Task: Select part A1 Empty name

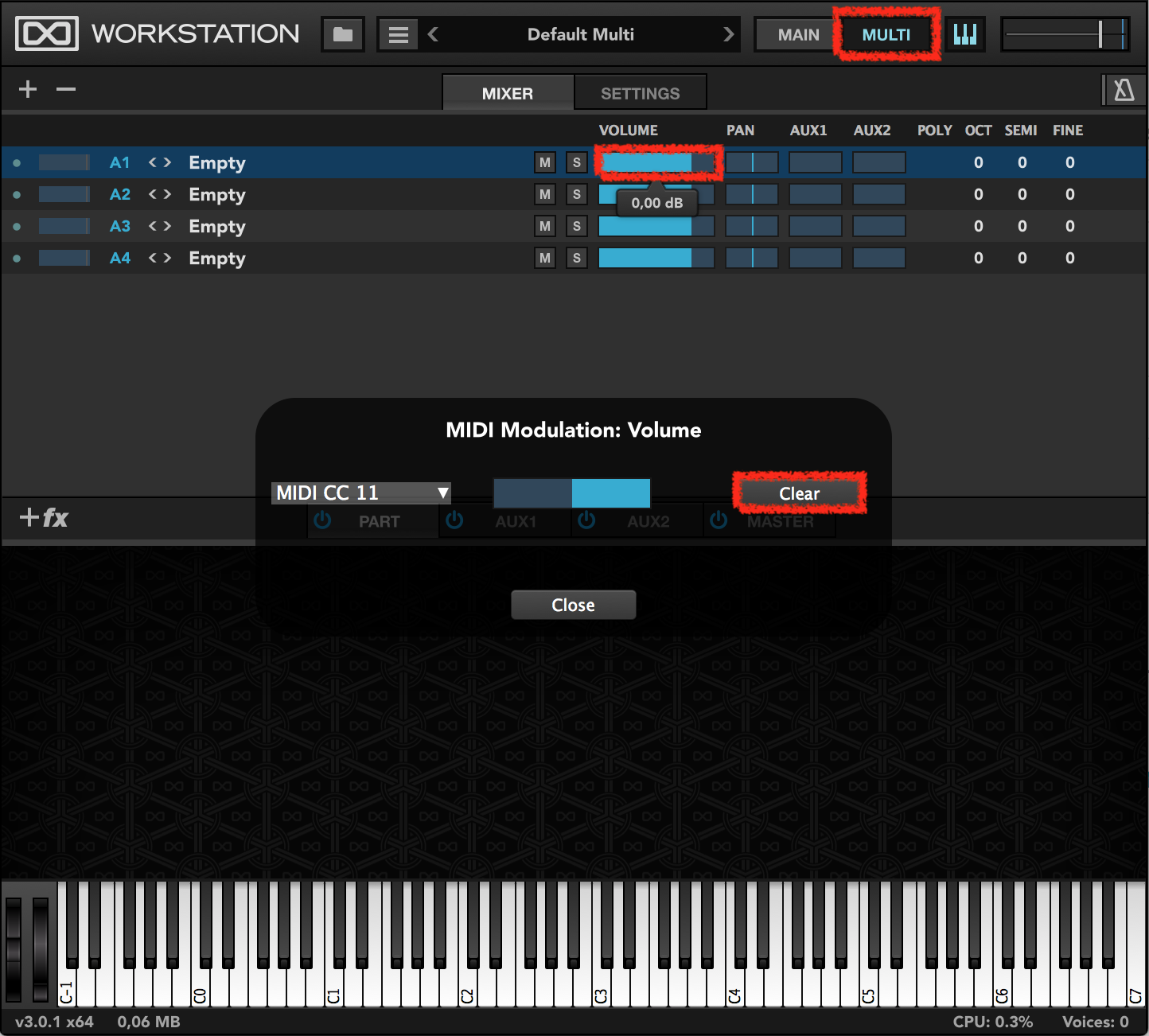Action: coord(217,163)
